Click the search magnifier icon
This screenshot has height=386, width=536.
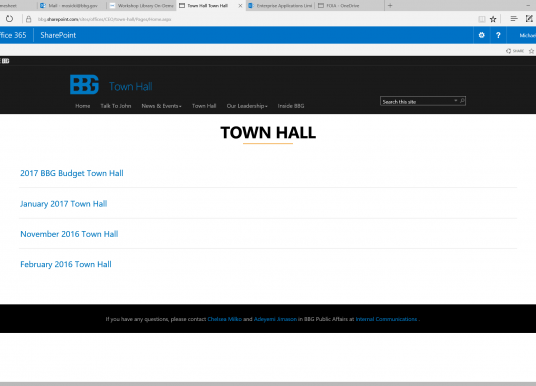[462, 101]
